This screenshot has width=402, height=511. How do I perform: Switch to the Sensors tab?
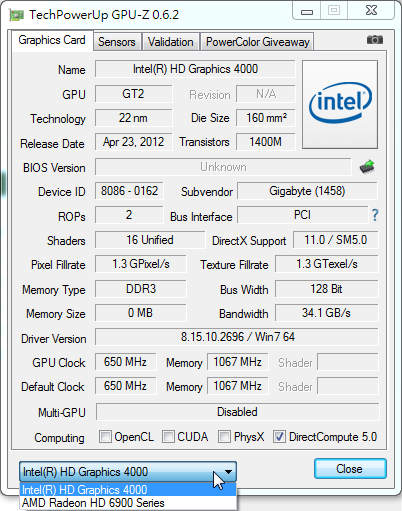pyautogui.click(x=117, y=42)
